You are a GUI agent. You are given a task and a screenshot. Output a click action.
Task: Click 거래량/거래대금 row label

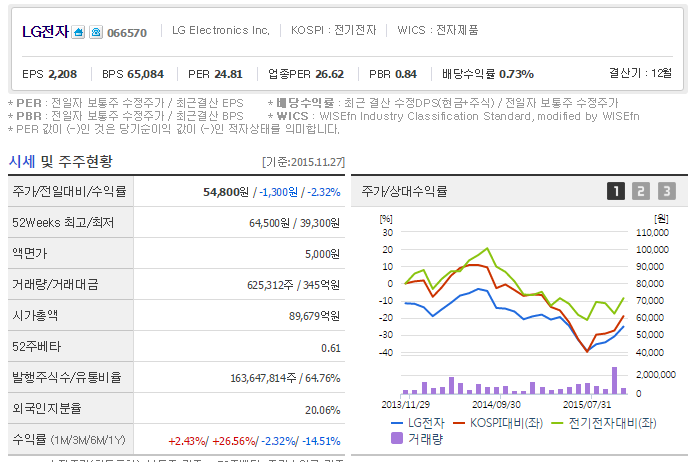tap(55, 284)
